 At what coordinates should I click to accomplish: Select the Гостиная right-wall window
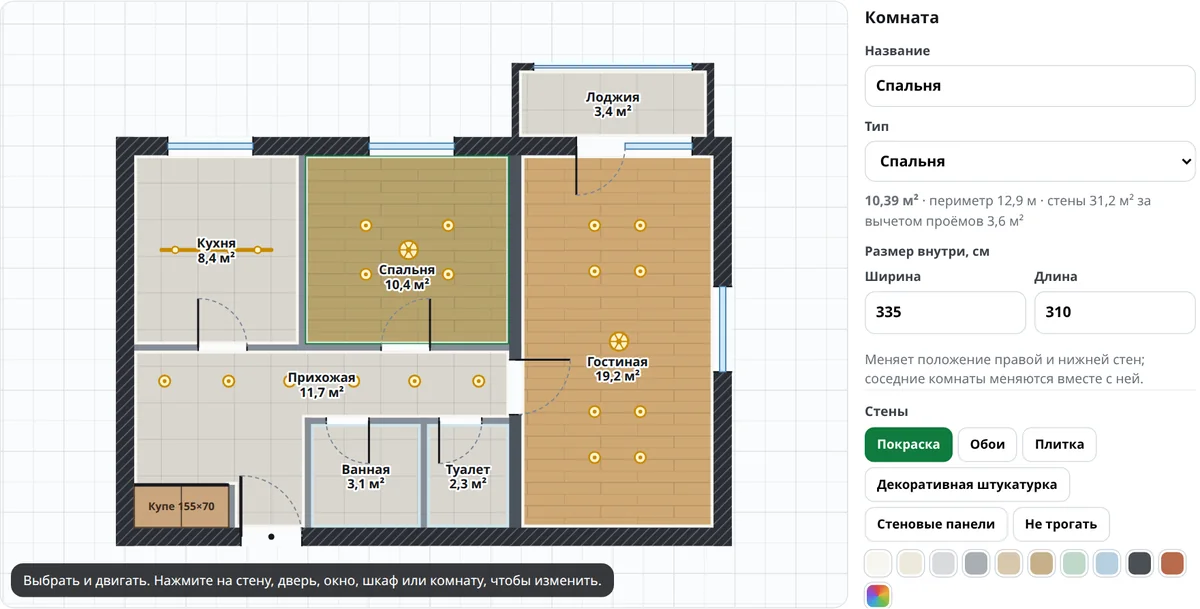(722, 329)
